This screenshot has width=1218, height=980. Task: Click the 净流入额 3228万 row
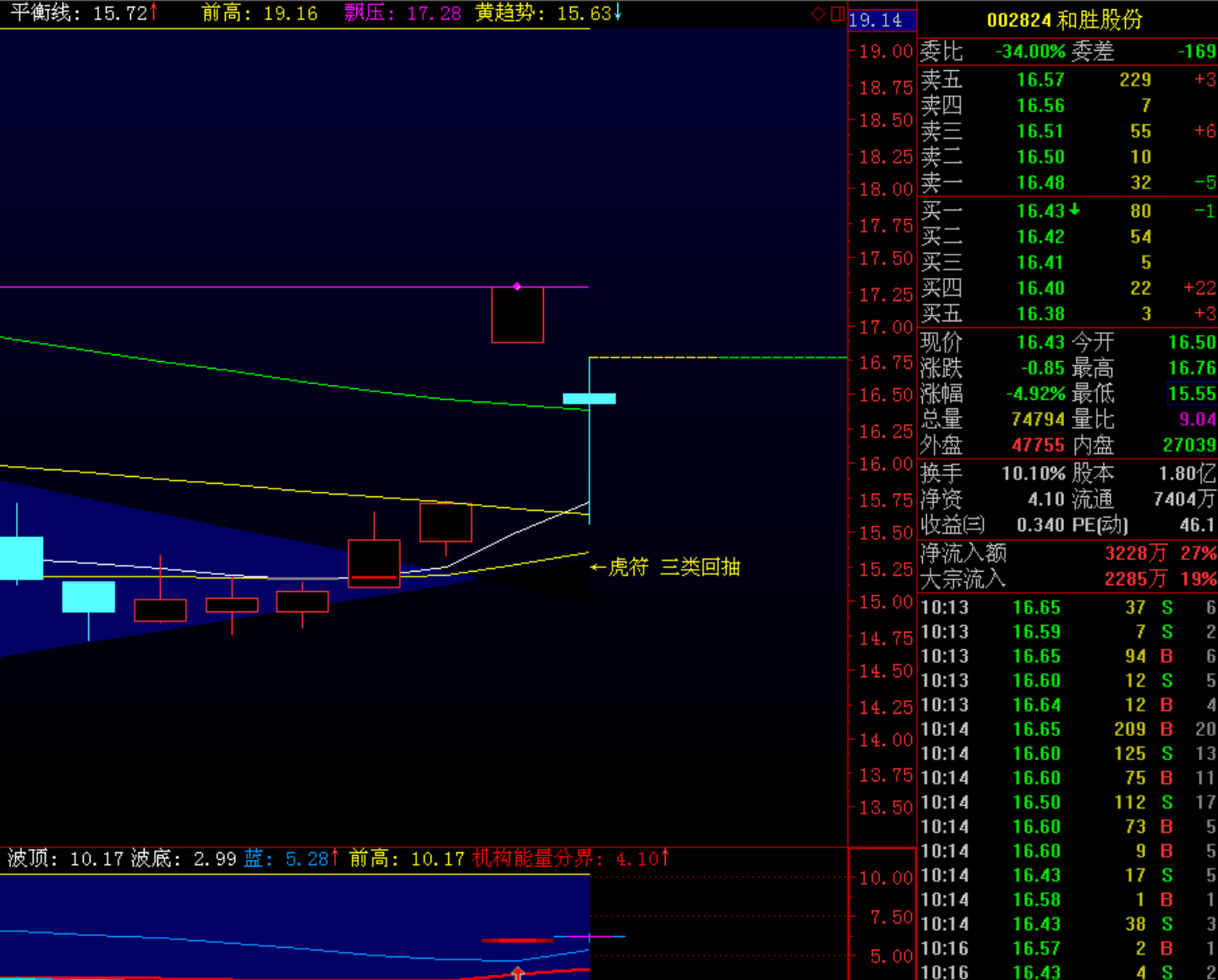click(x=1067, y=553)
